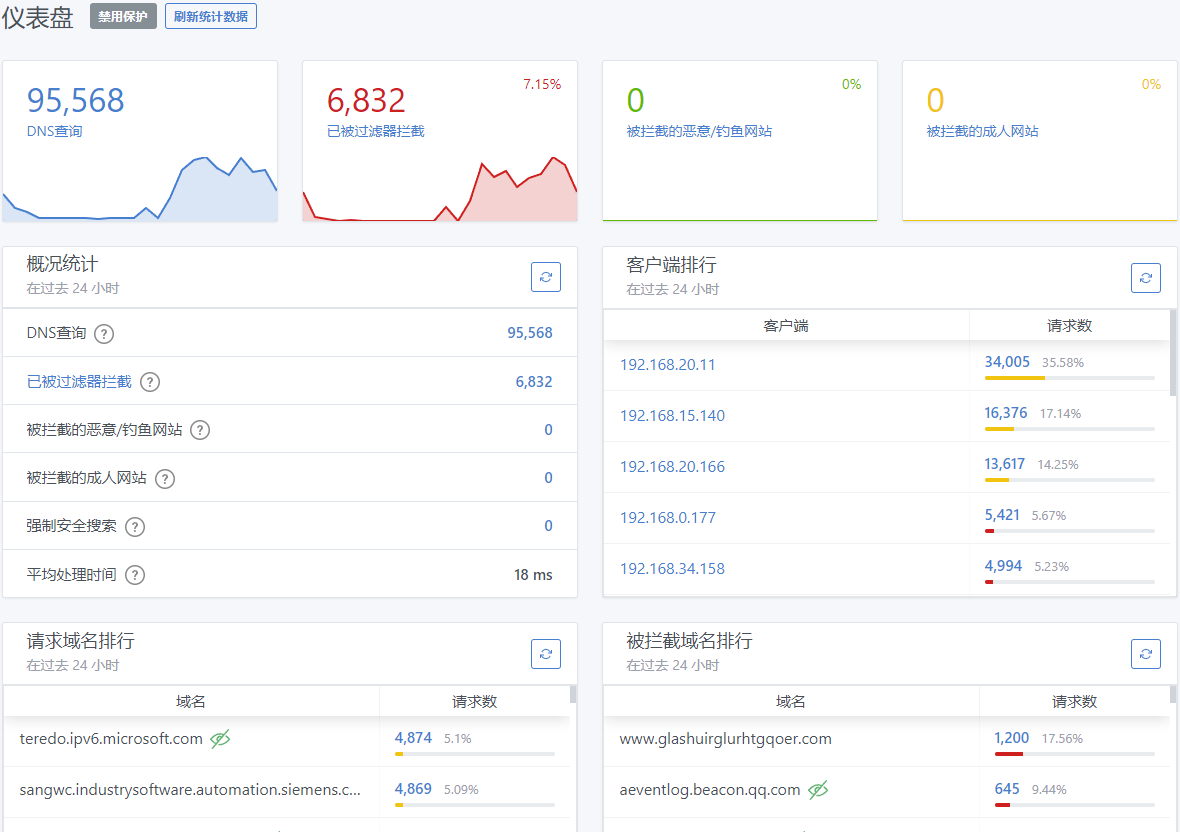Screen dimensions: 1180x832
Task: Toggle eye icon for teredo.ipv6.microsoft.com
Action: click(220, 739)
